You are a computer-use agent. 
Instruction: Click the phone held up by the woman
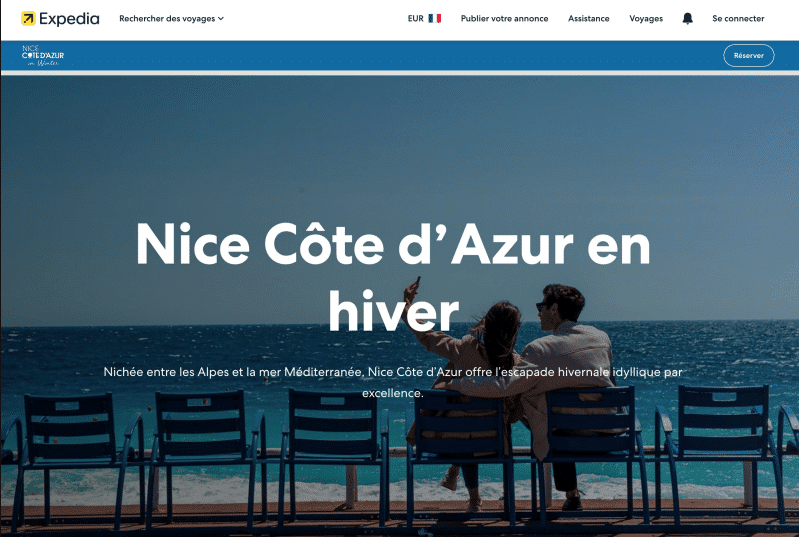pos(418,282)
